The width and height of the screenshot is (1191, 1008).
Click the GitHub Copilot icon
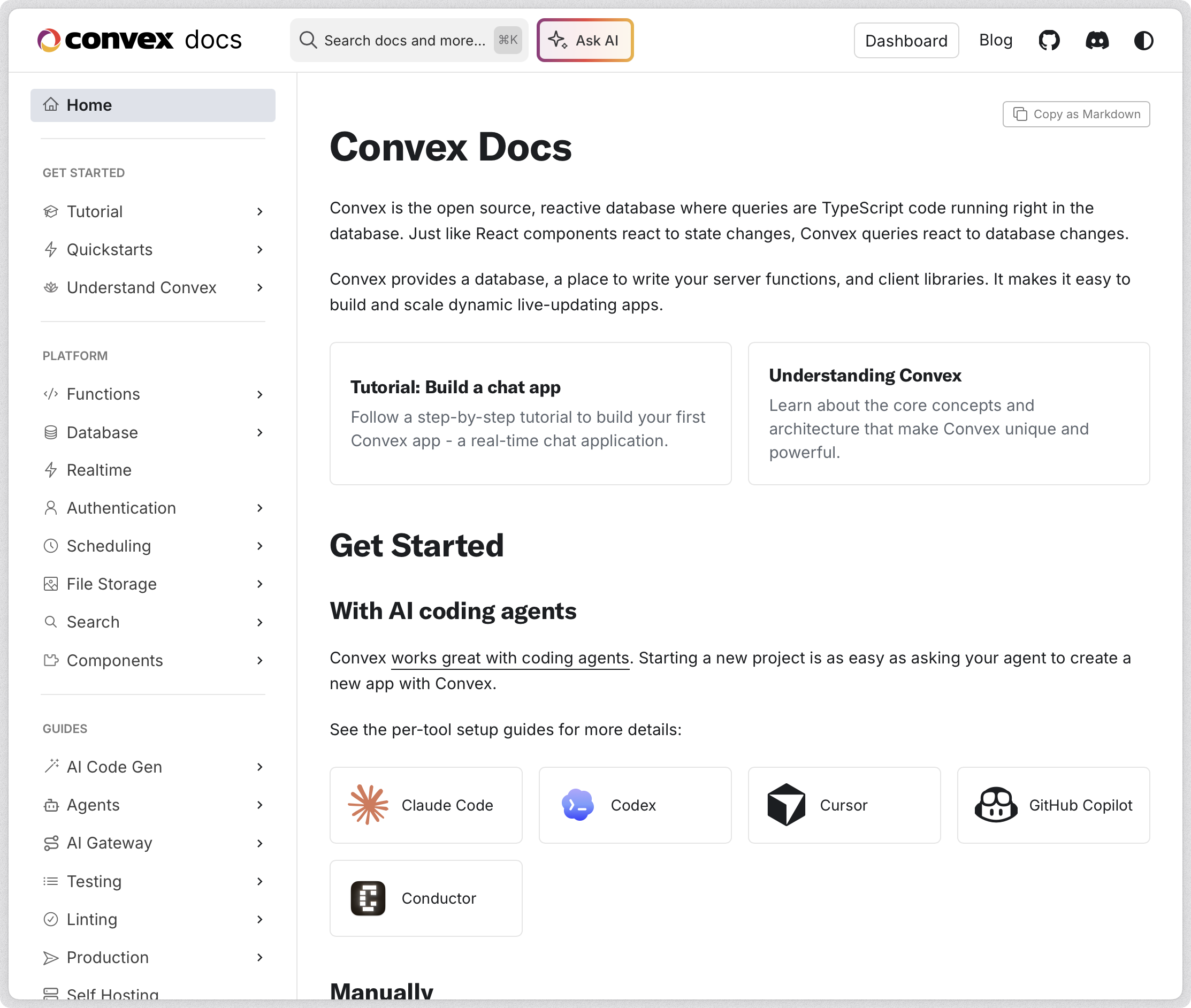coord(996,805)
